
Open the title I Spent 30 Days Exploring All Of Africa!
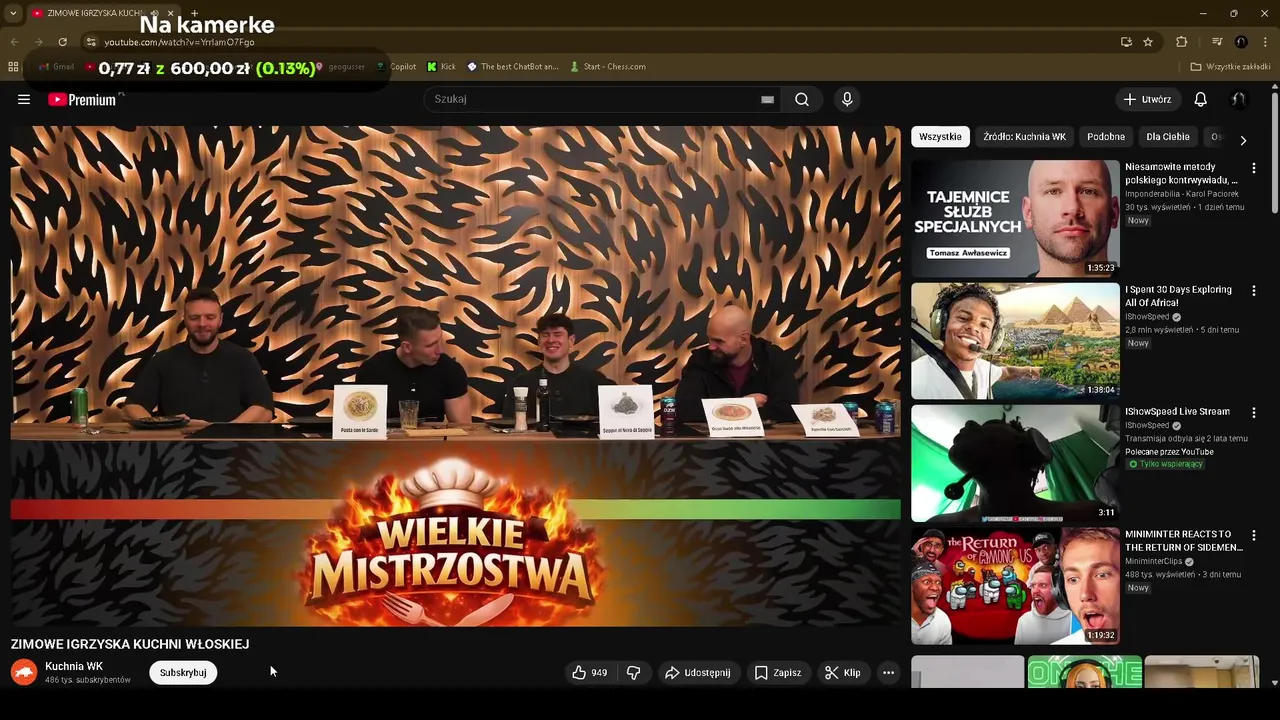1178,296
